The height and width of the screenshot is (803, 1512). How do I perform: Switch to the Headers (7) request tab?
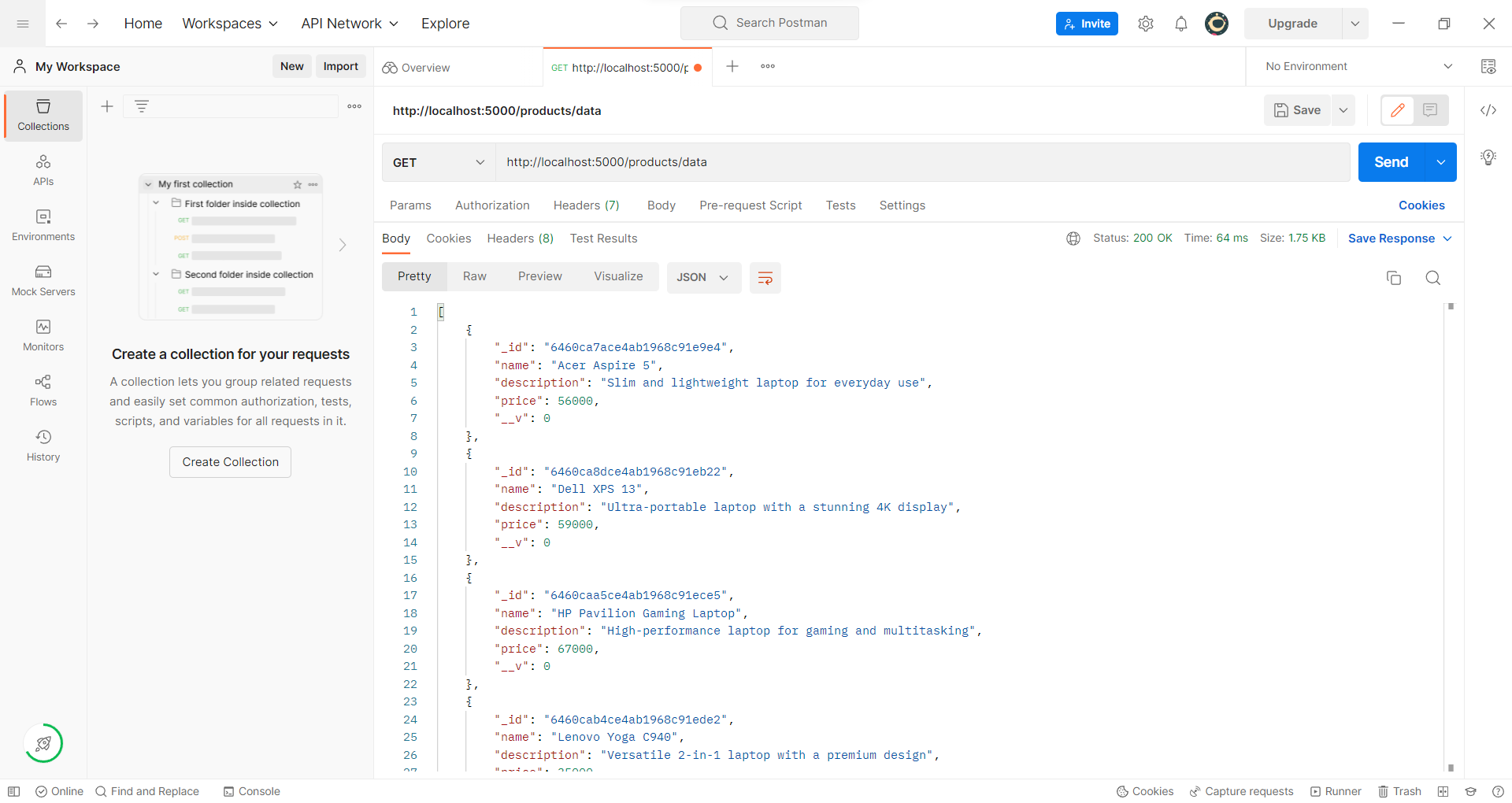point(586,205)
